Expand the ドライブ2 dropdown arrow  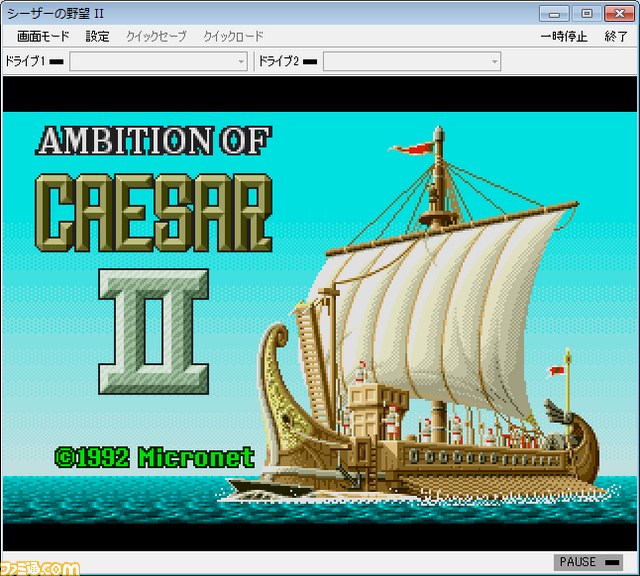click(495, 62)
